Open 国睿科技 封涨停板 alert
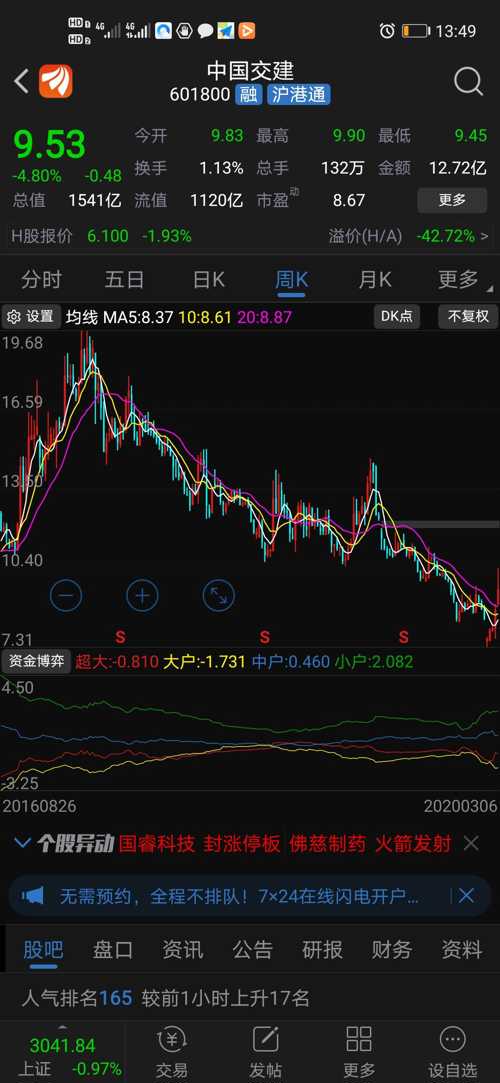This screenshot has width=500, height=1083. point(199,843)
